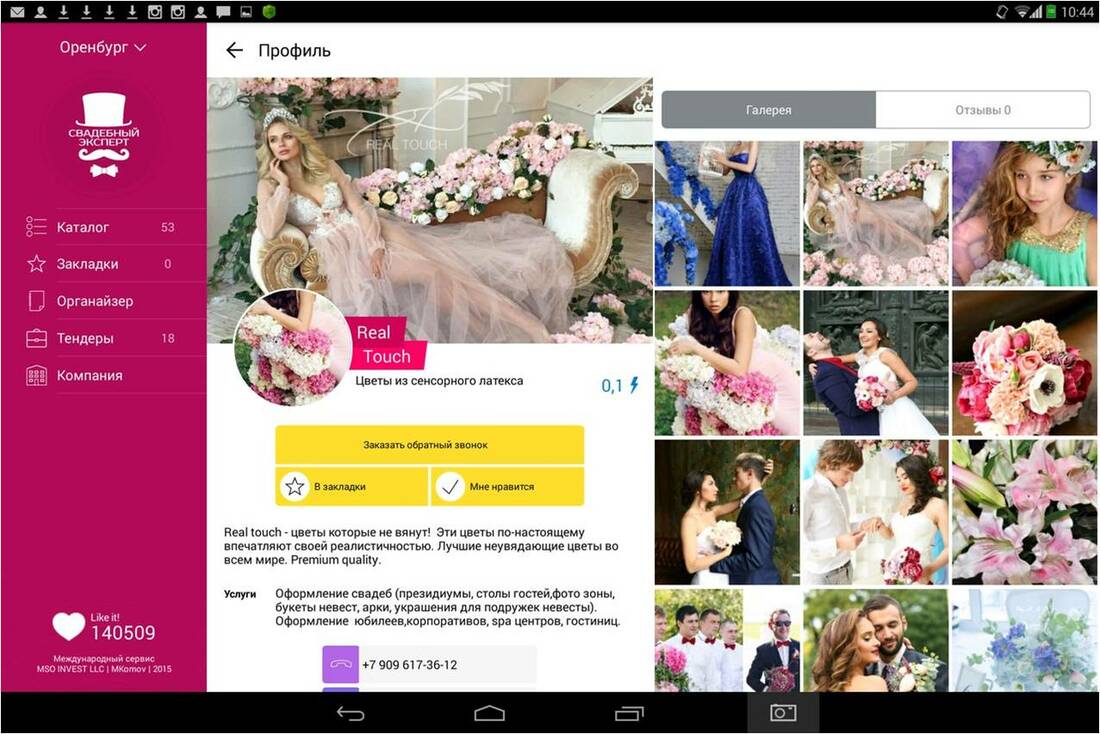Toggle Мне нравится checkmark

(451, 487)
